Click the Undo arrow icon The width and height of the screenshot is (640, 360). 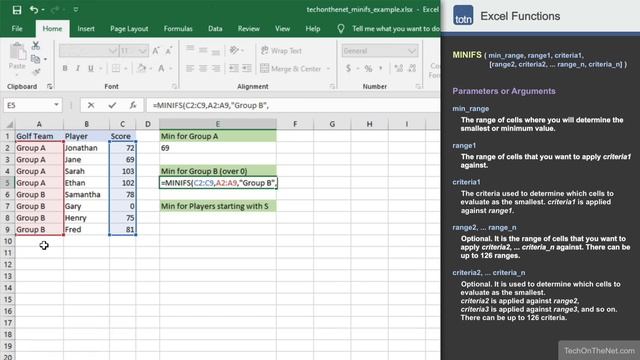point(34,9)
